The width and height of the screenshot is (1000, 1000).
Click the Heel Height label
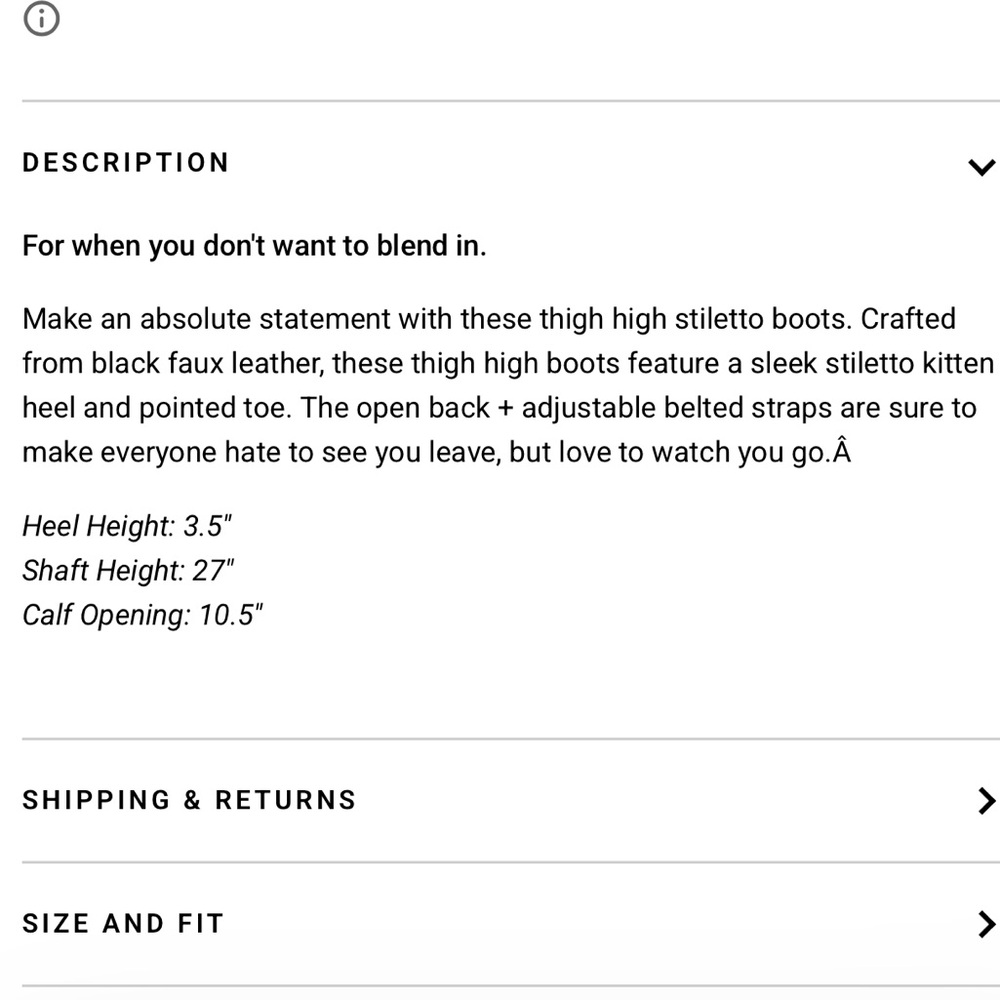click(x=98, y=526)
